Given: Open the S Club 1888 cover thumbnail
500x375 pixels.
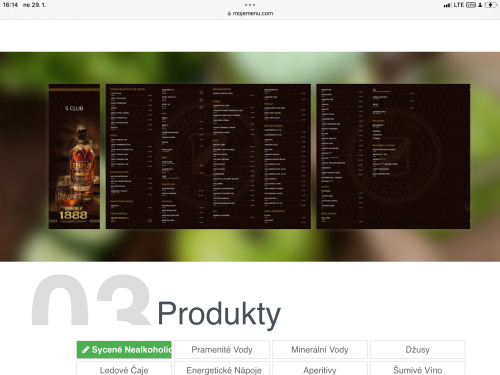Looking at the screenshot, I should coord(74,156).
